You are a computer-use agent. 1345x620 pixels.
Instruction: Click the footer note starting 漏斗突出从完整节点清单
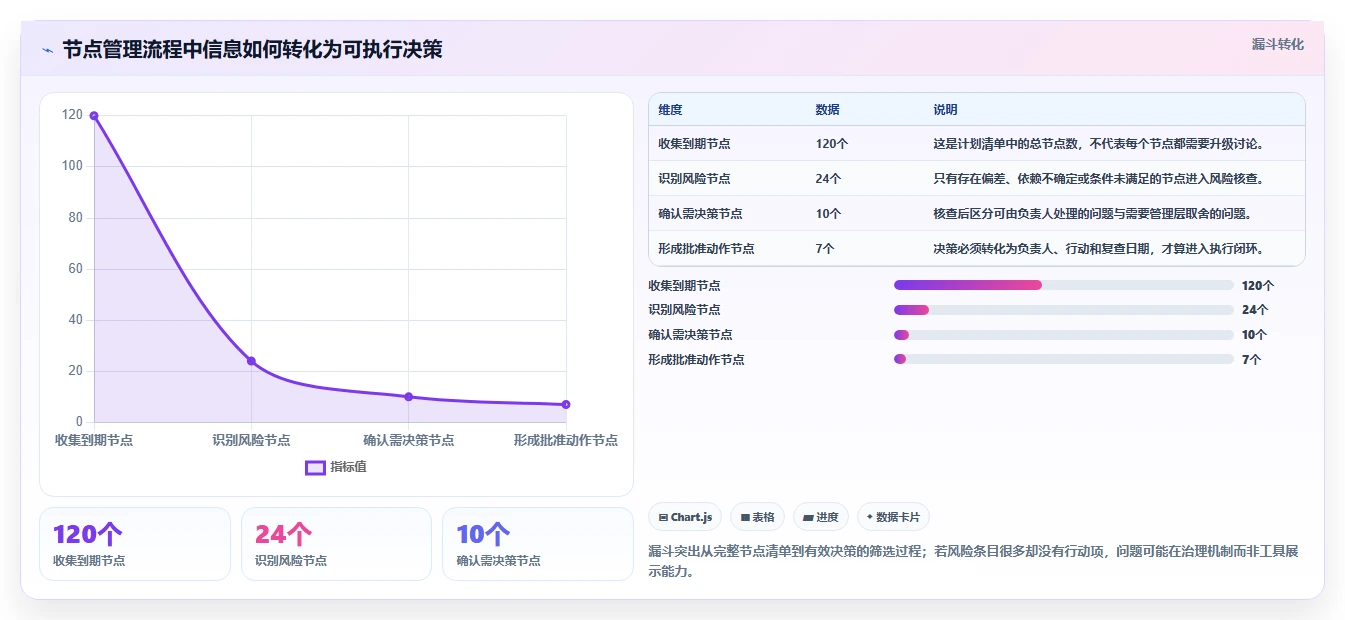click(973, 561)
